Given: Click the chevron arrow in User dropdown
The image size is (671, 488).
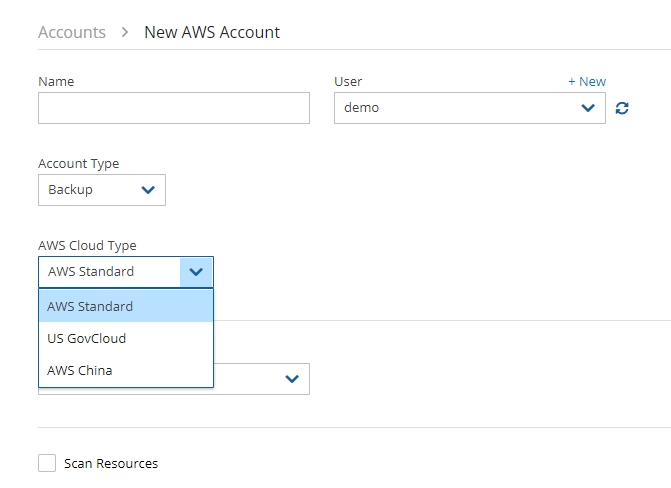Looking at the screenshot, I should pos(588,108).
